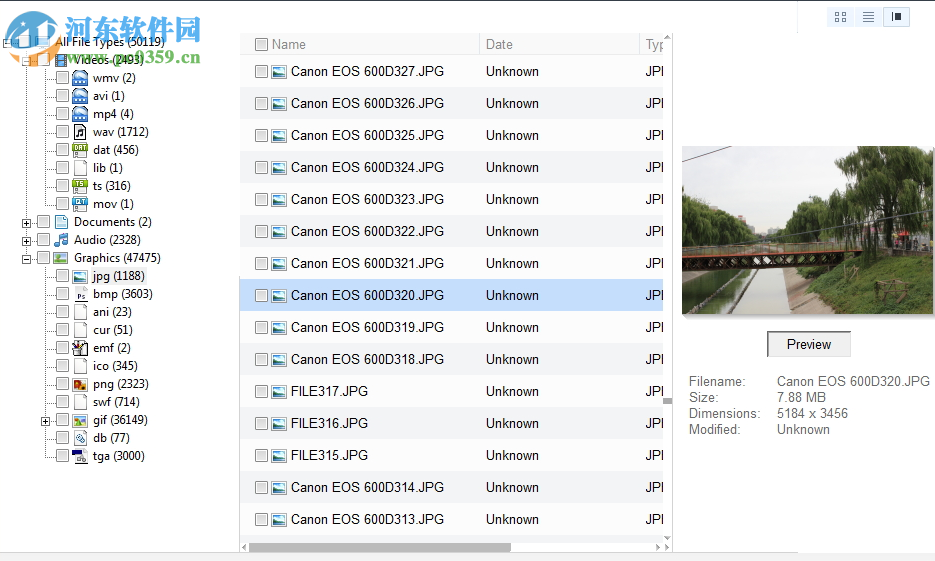The height and width of the screenshot is (561, 935).
Task: Click the db file type icon
Action: tap(81, 438)
